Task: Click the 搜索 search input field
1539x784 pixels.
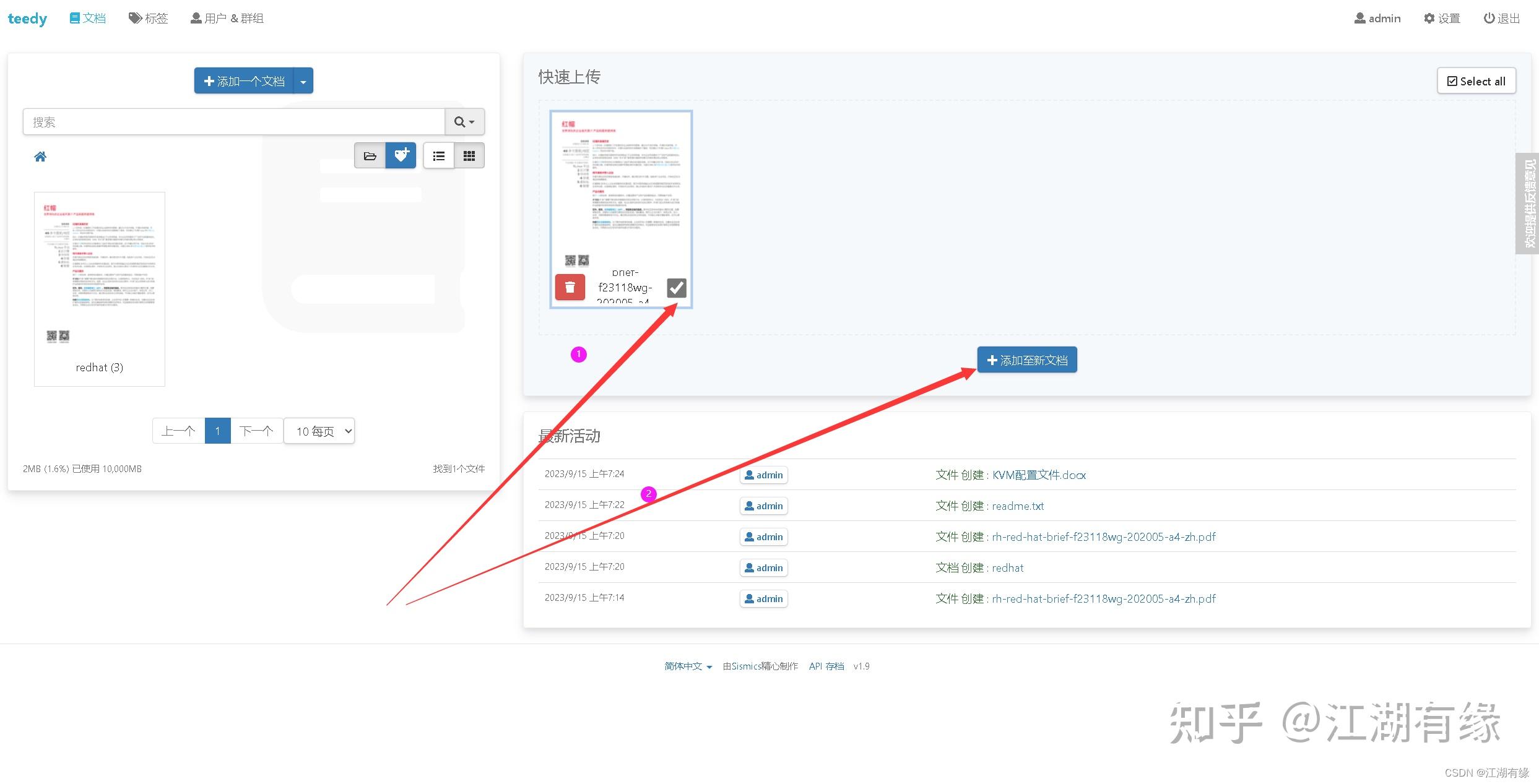Action: click(234, 122)
